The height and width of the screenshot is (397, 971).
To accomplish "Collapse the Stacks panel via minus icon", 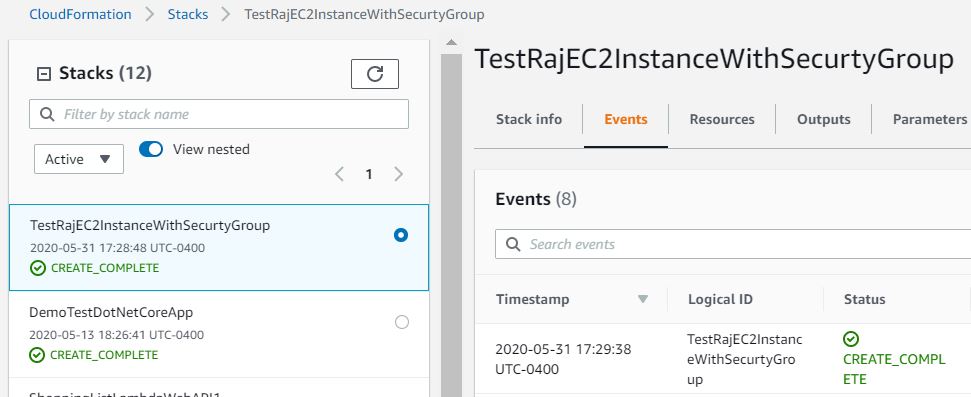I will [x=43, y=74].
